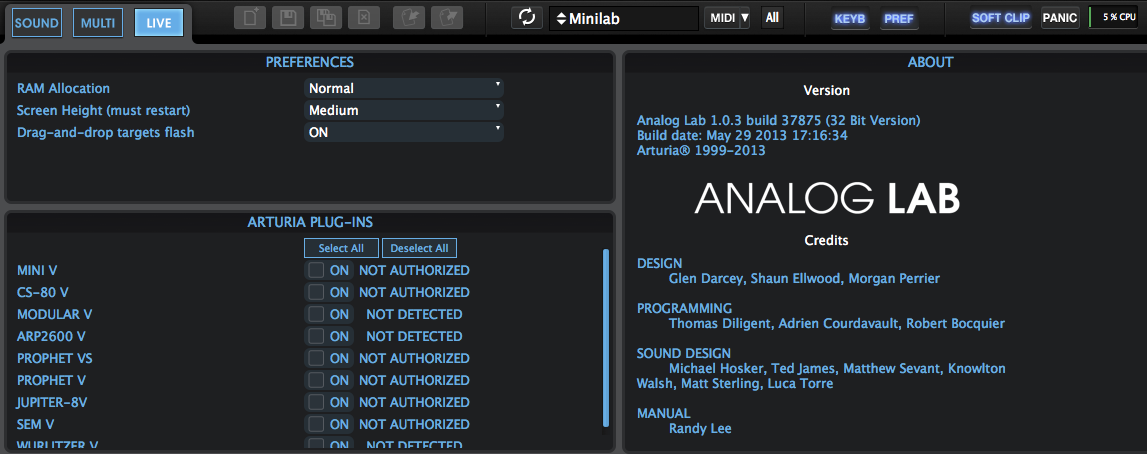The width and height of the screenshot is (1147, 454).
Task: Click NOT AUTHORIZED status beside MINI V
Action: click(414, 270)
